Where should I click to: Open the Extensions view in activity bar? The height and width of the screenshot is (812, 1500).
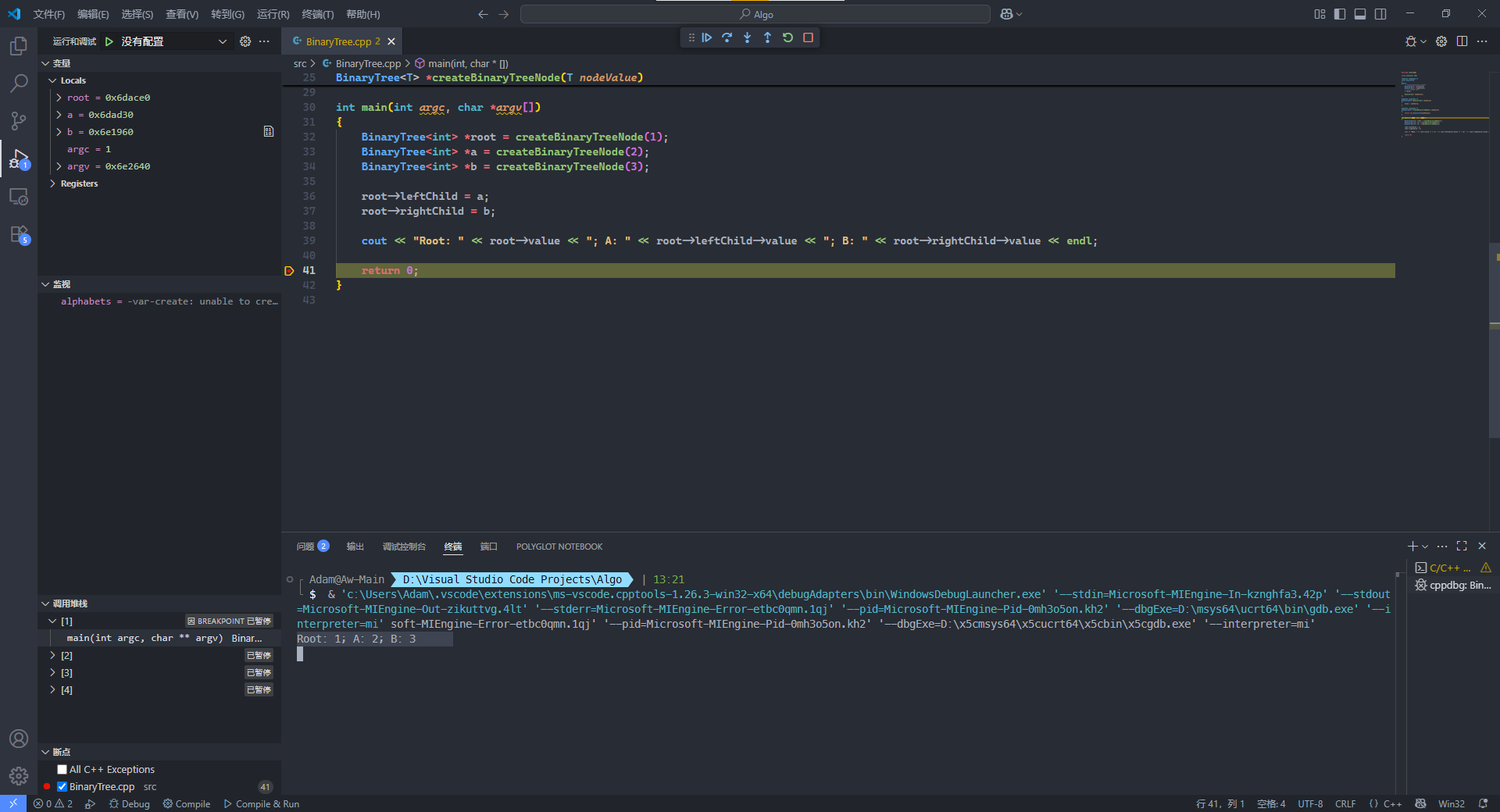point(19,234)
